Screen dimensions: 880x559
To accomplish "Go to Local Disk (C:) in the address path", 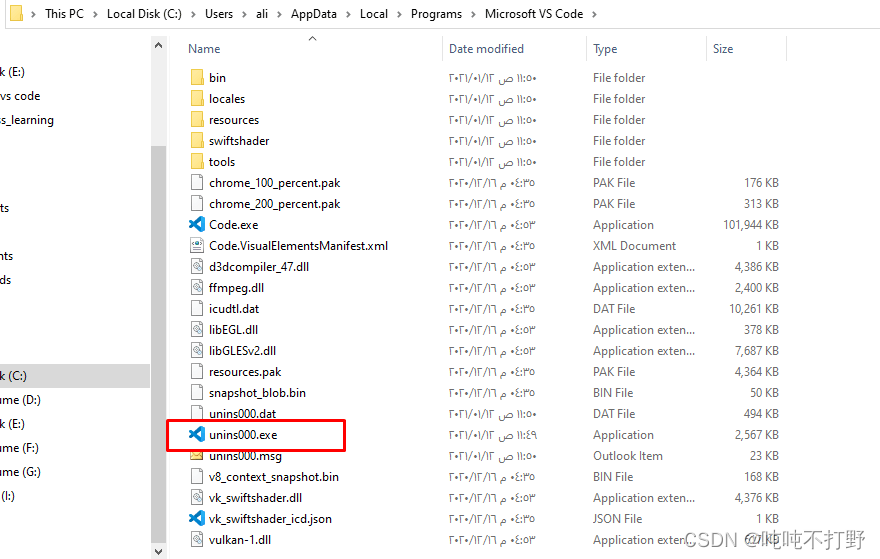I will click(144, 14).
